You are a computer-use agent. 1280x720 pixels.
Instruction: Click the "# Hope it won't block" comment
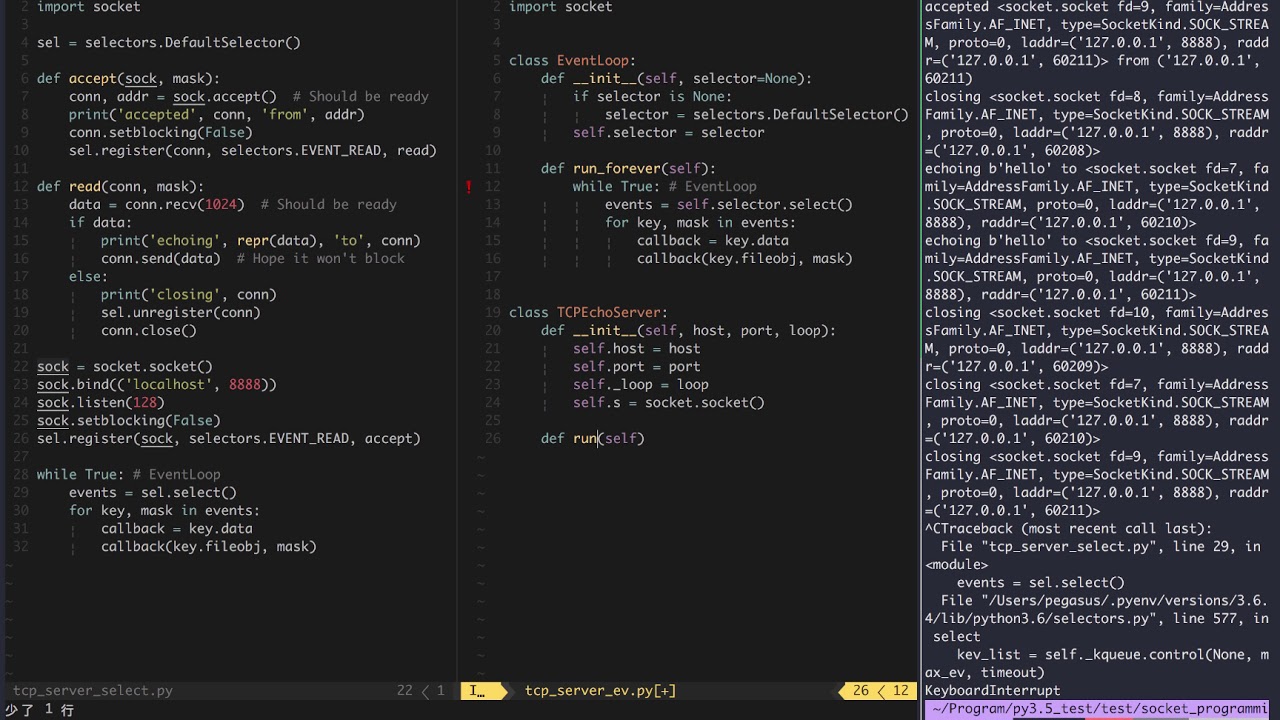[321, 259]
